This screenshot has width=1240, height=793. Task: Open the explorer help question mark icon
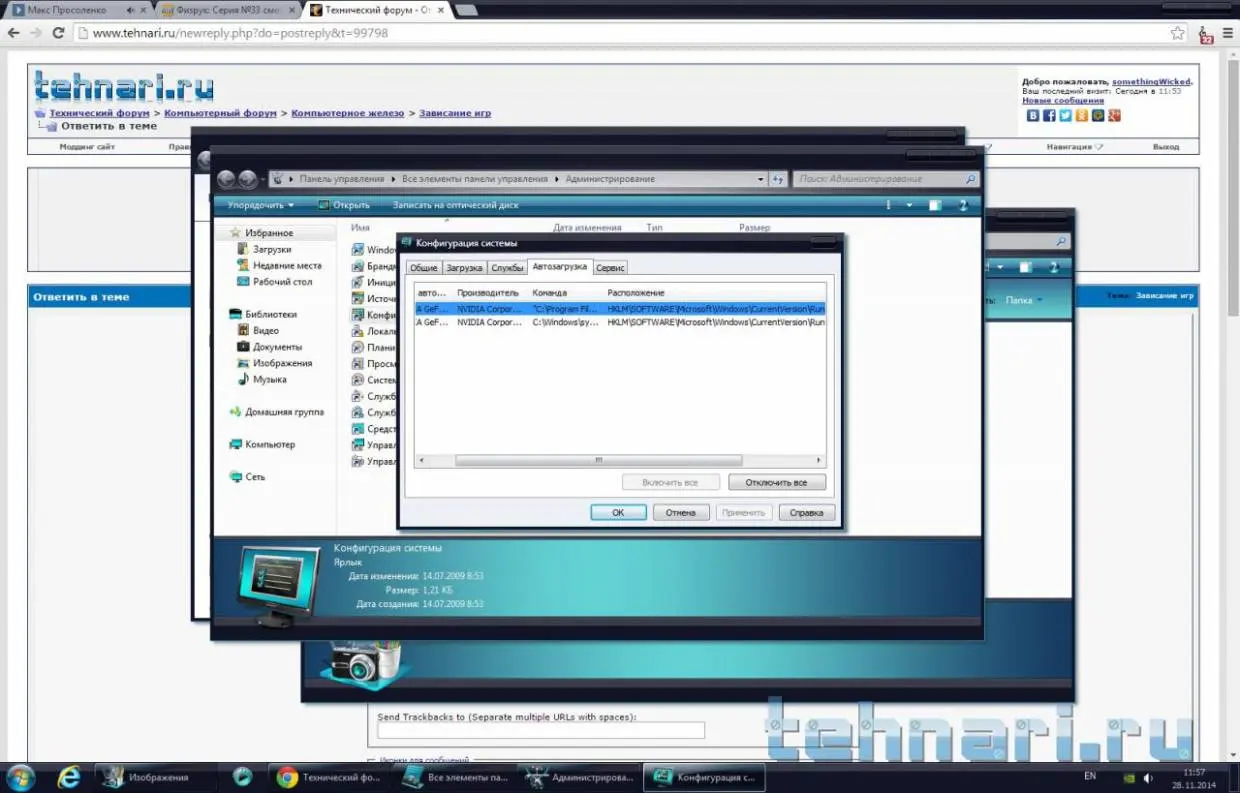(x=963, y=205)
